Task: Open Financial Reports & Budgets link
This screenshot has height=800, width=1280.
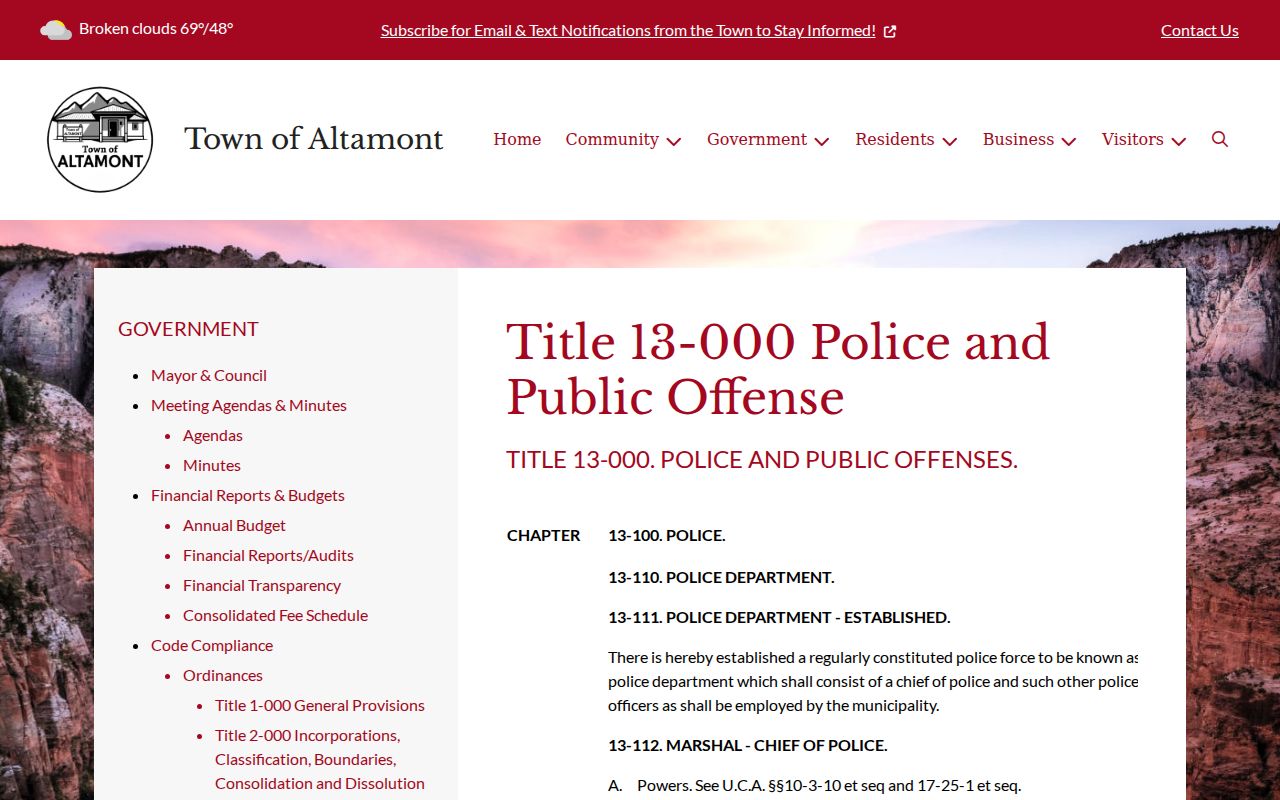Action: pyautogui.click(x=248, y=495)
